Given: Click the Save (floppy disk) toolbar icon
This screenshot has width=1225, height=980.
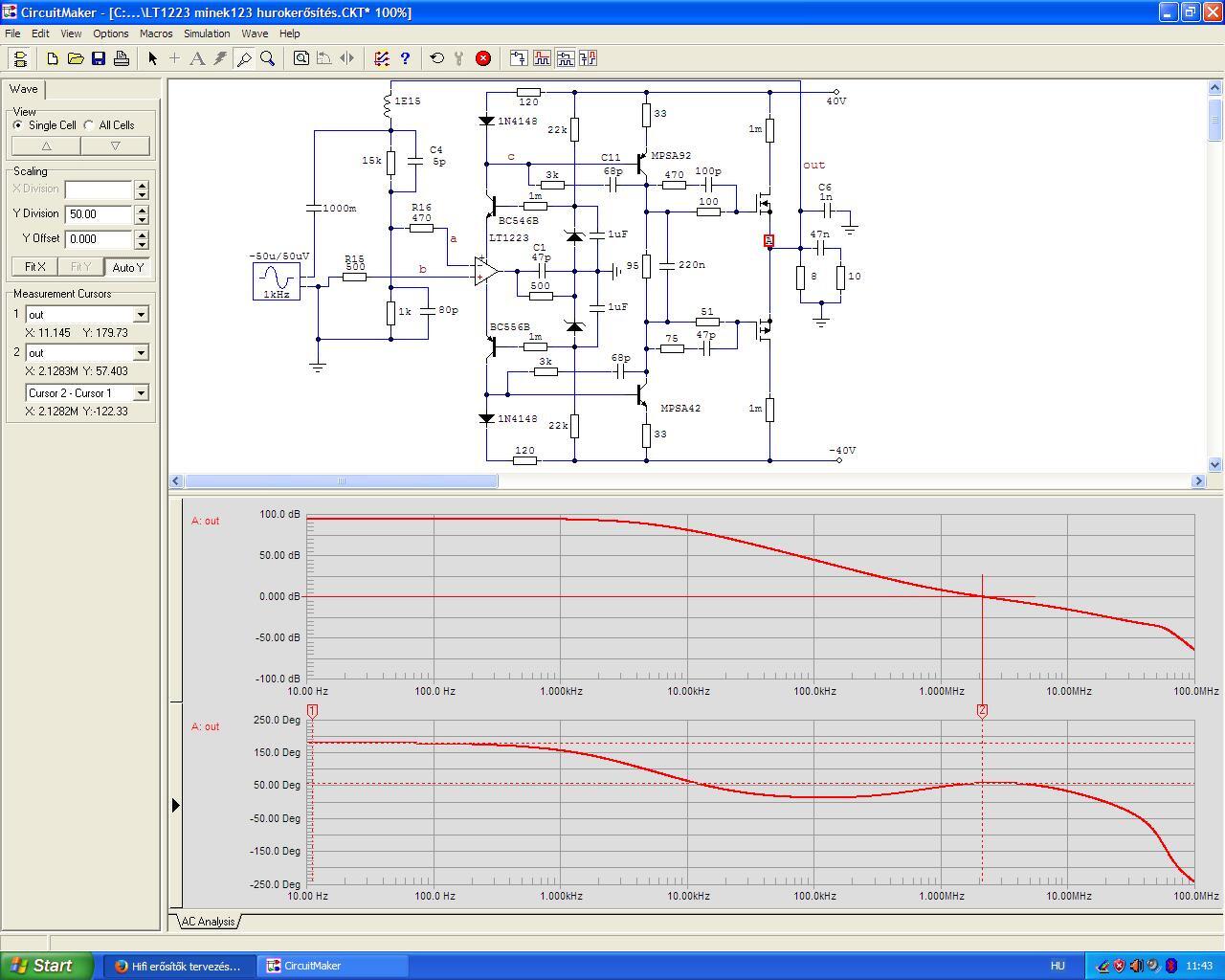Looking at the screenshot, I should tap(99, 58).
